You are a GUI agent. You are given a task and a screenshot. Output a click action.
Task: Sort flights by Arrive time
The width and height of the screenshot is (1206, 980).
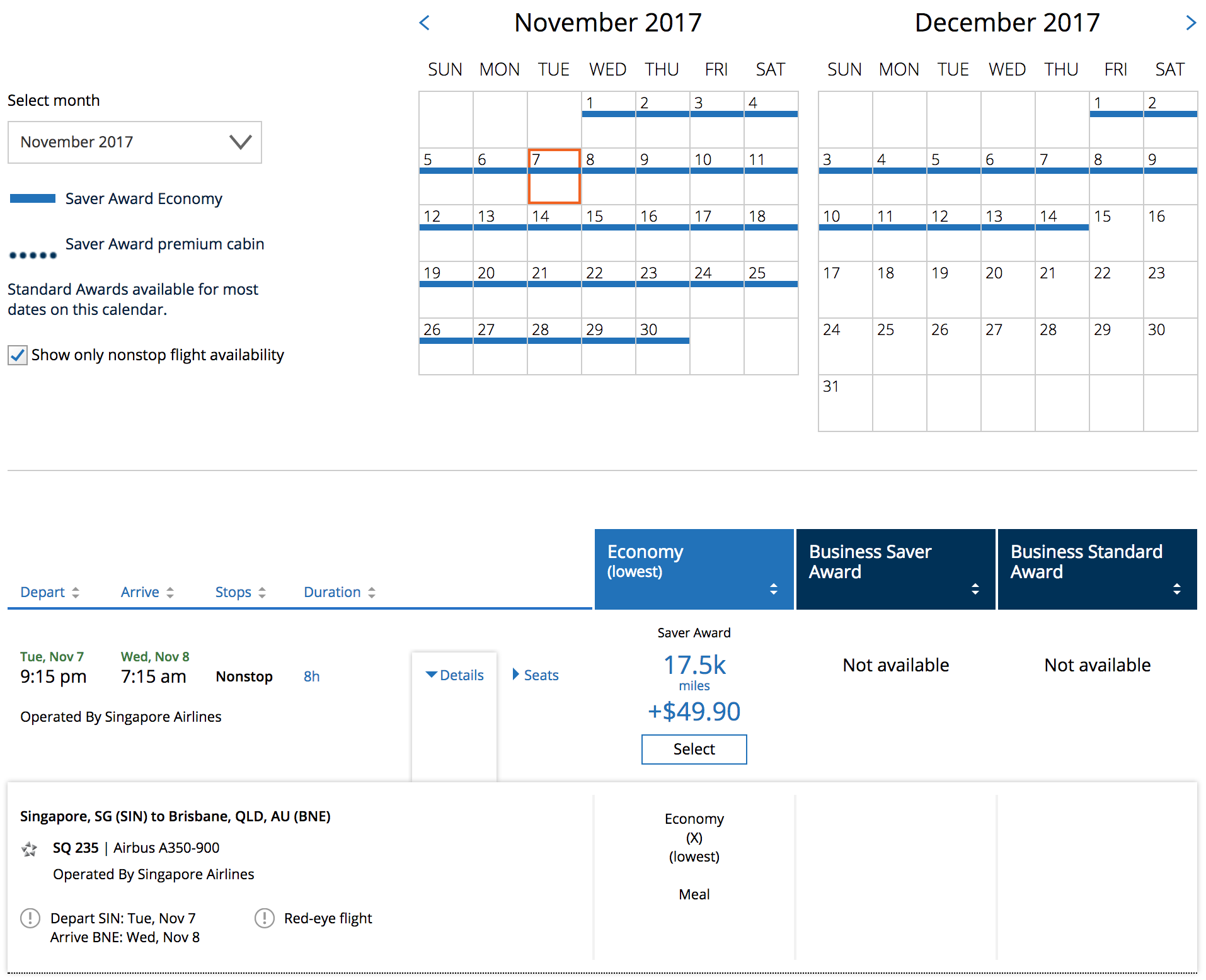147,592
